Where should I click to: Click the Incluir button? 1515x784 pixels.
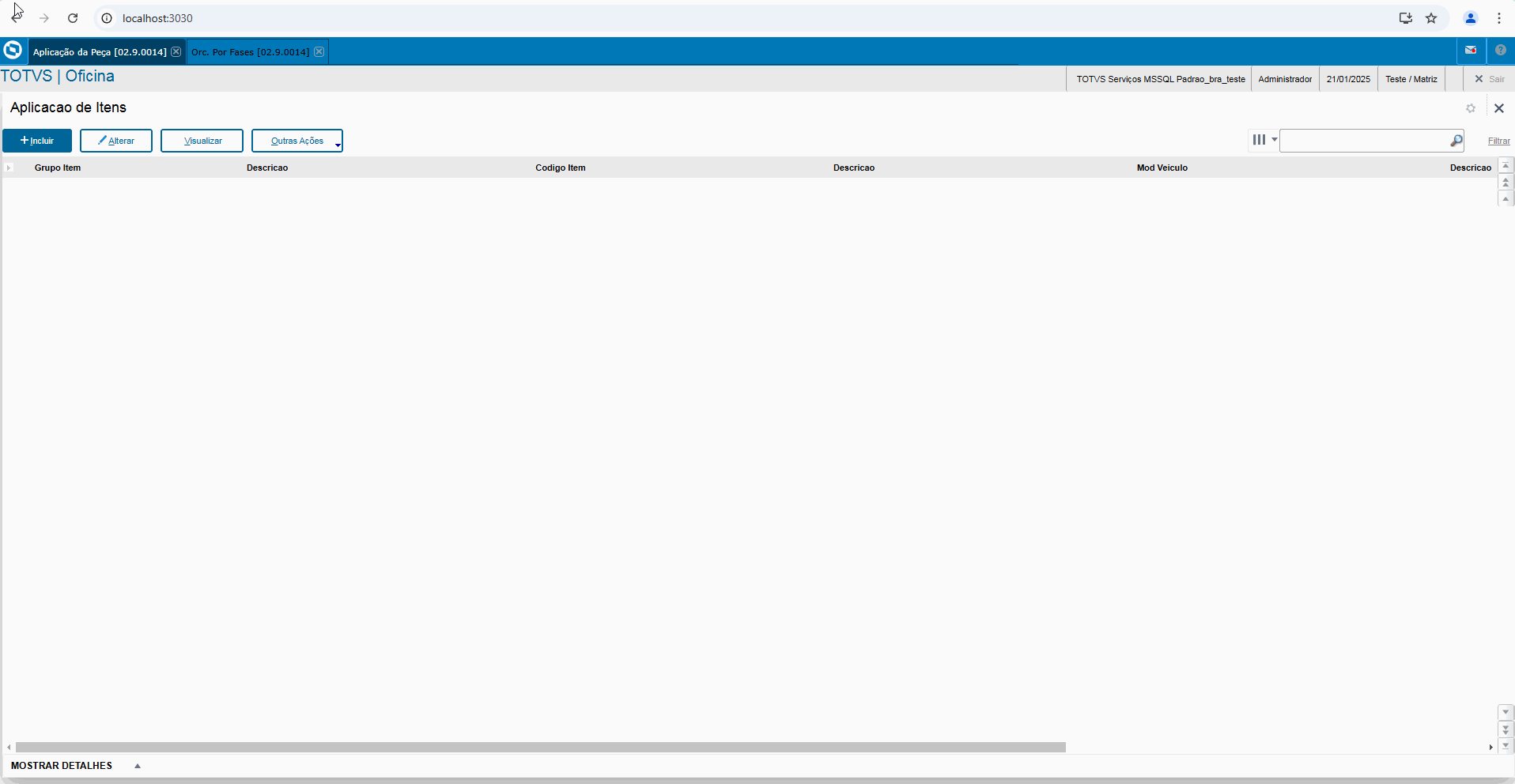37,141
